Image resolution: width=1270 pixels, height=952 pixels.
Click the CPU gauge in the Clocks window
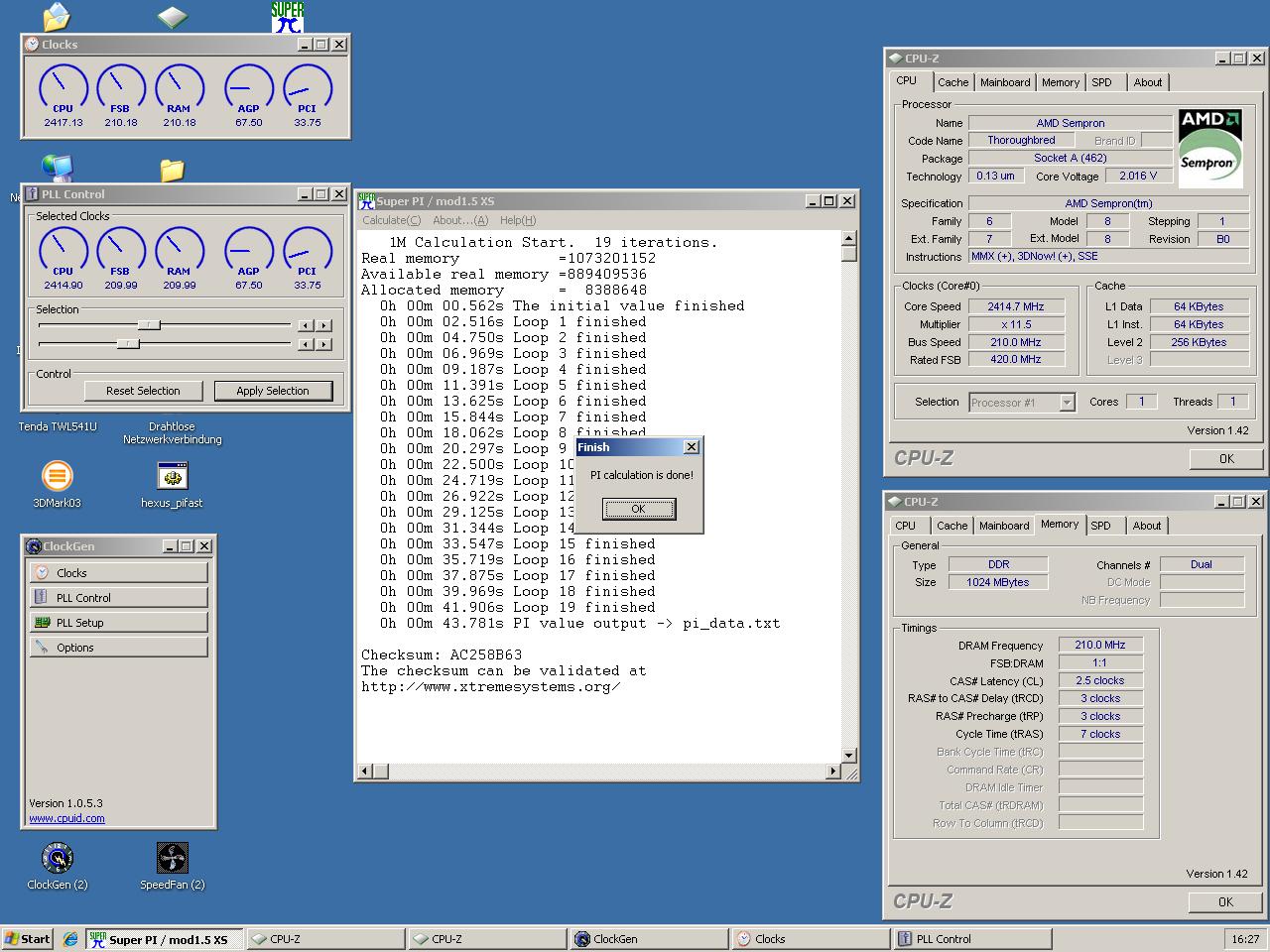click(63, 89)
